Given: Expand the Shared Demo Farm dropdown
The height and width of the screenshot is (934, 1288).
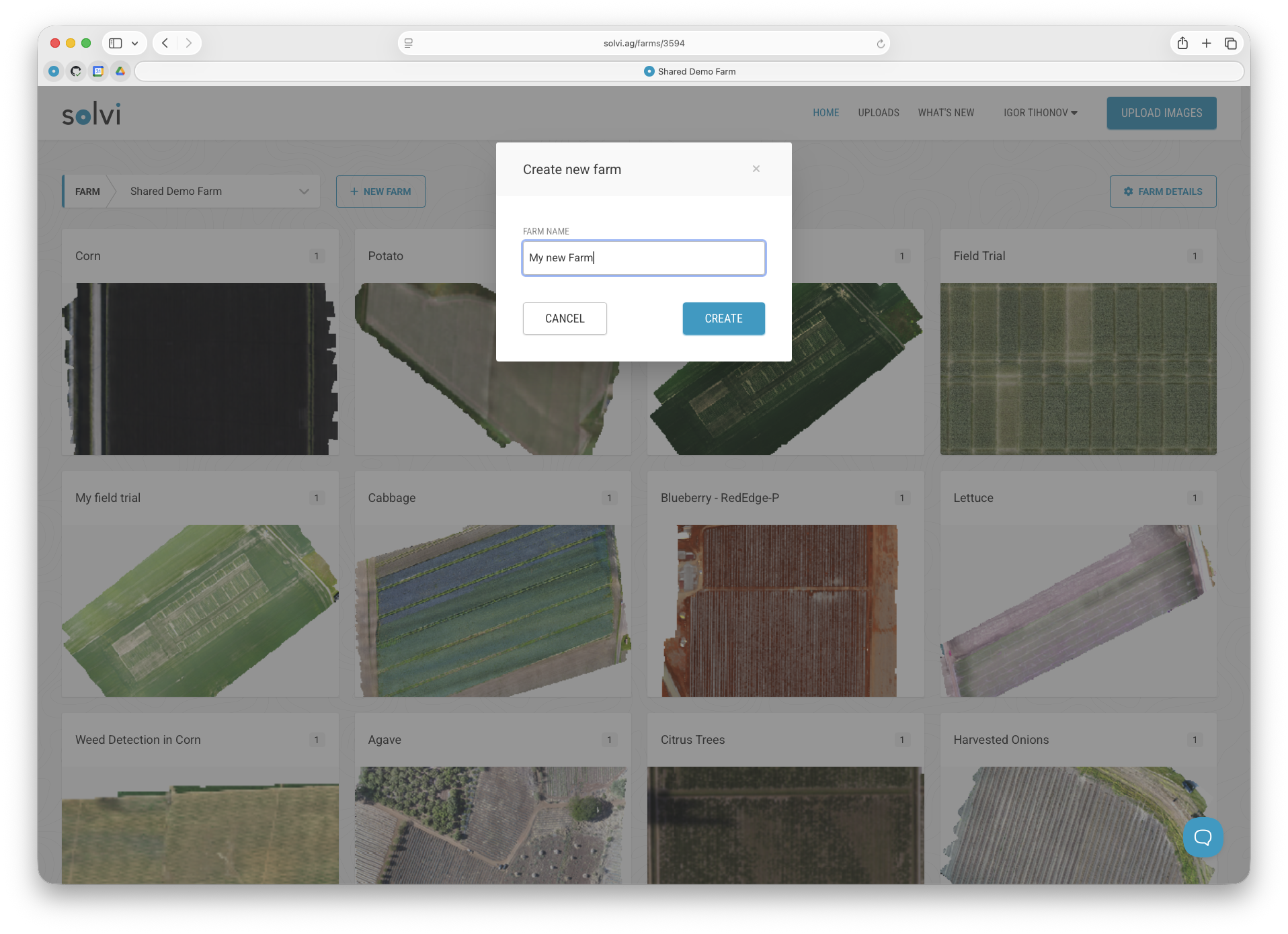Looking at the screenshot, I should click(x=304, y=192).
